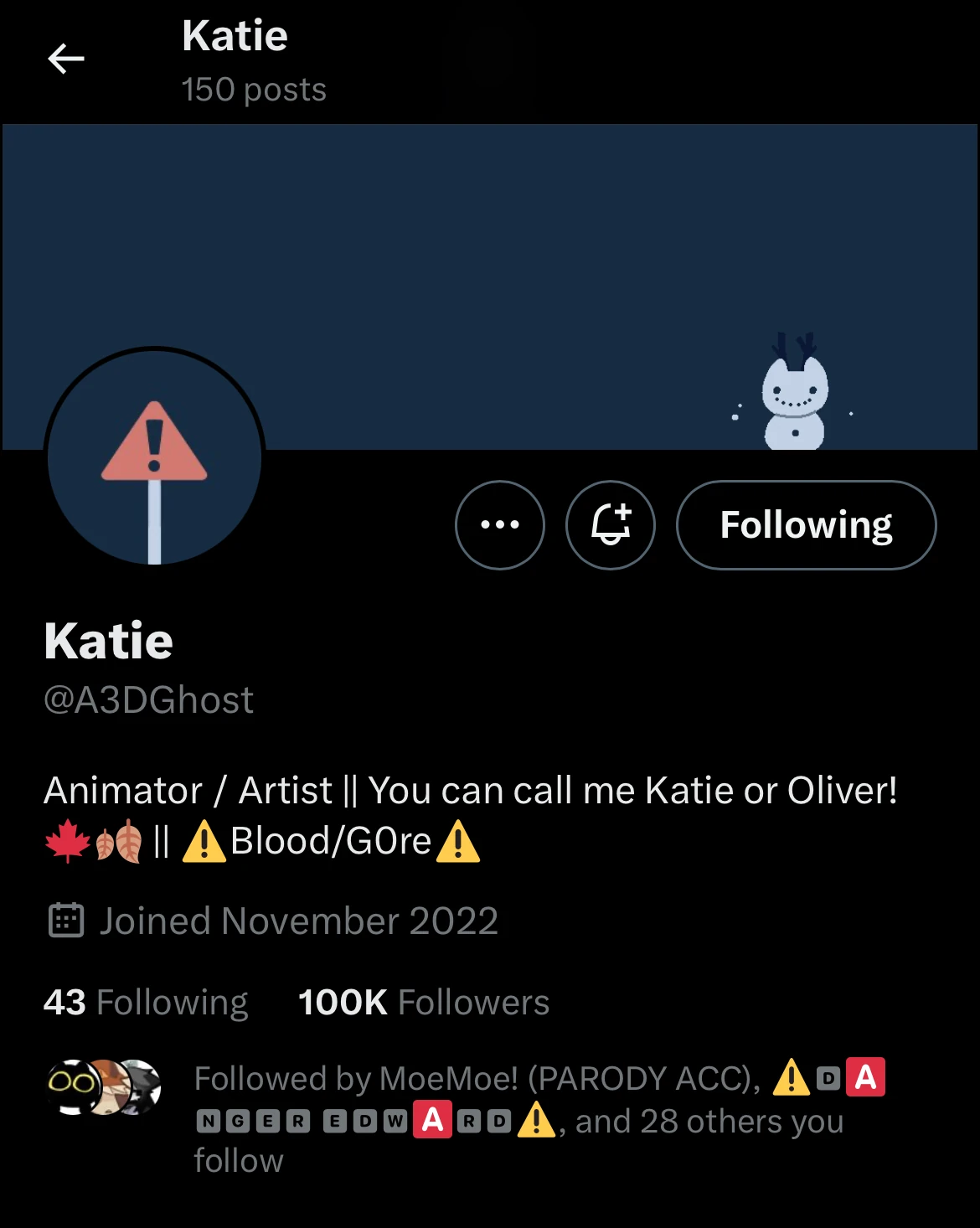This screenshot has height=1228, width=980.
Task: Open the three-dot more options menu
Action: tap(500, 525)
